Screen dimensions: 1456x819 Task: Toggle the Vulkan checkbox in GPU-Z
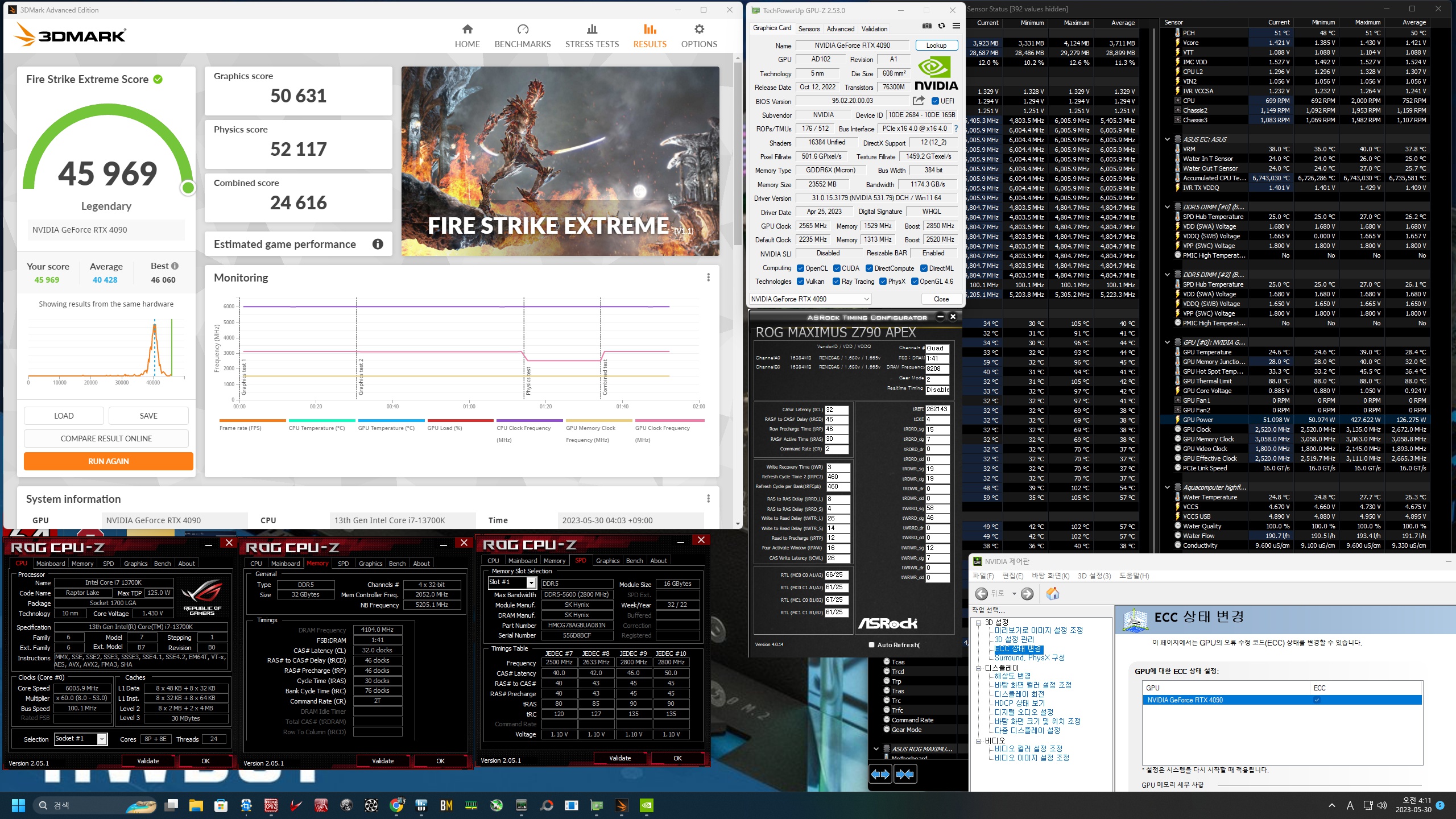pyautogui.click(x=801, y=282)
